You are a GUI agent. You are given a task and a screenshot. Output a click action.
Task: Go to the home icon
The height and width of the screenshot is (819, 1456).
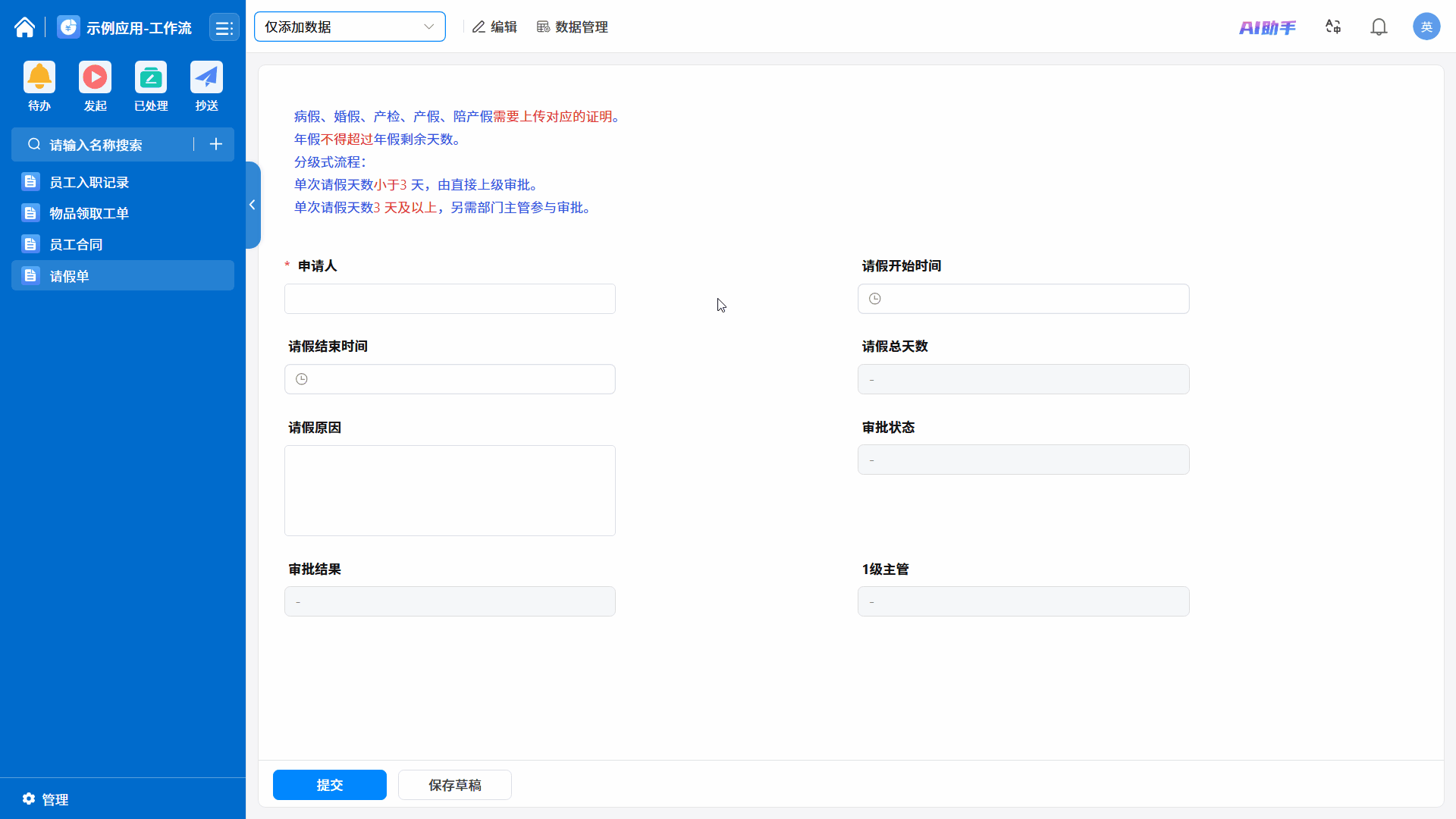tap(24, 27)
